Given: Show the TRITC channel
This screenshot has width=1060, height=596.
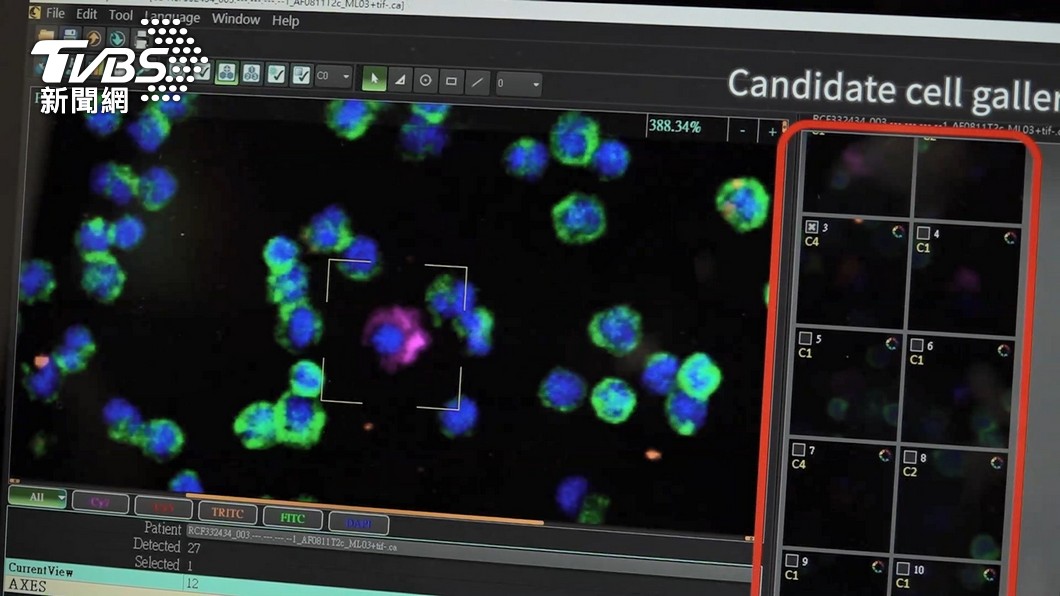Looking at the screenshot, I should point(227,513).
